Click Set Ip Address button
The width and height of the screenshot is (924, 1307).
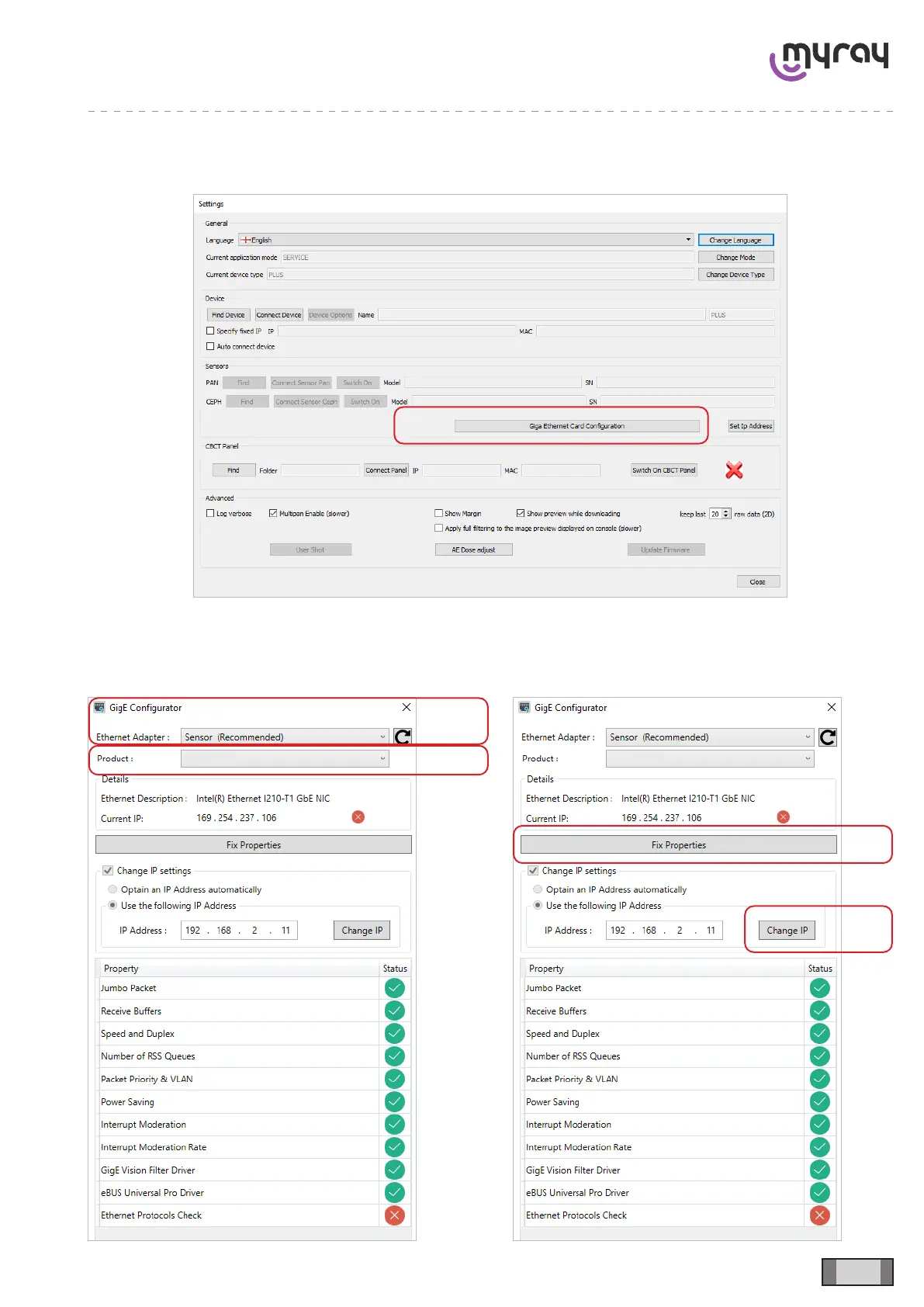pyautogui.click(x=750, y=425)
